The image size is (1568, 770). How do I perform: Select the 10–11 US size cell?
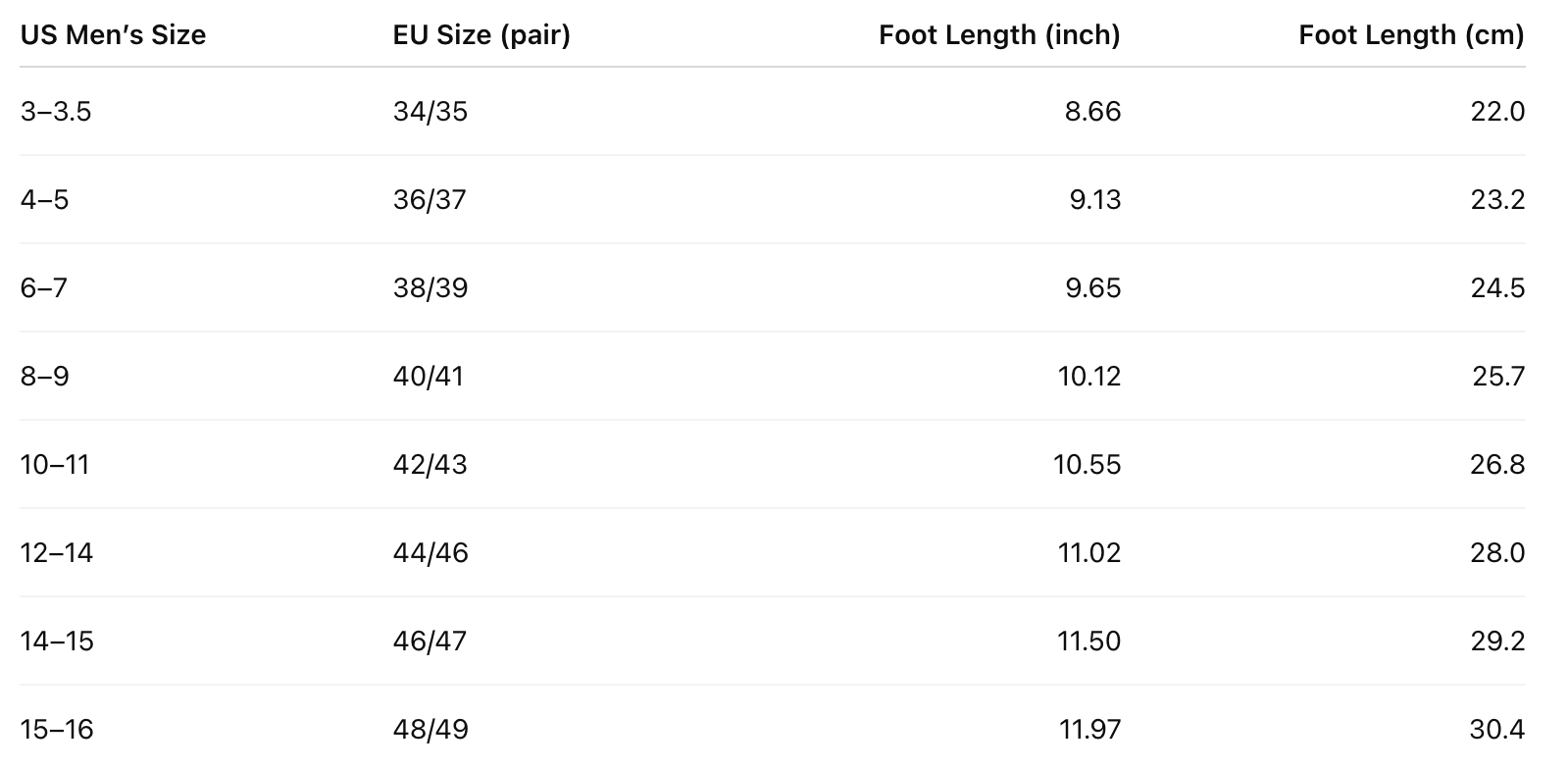pos(55,465)
